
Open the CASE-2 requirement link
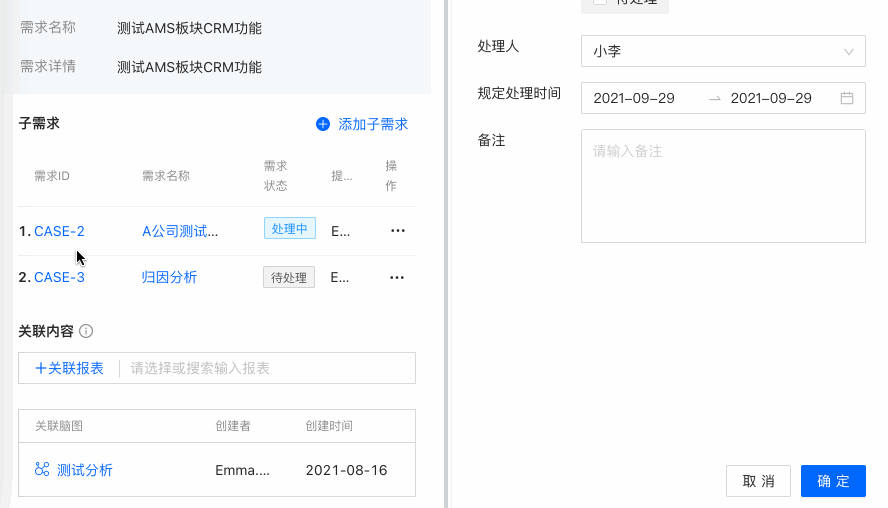(59, 231)
